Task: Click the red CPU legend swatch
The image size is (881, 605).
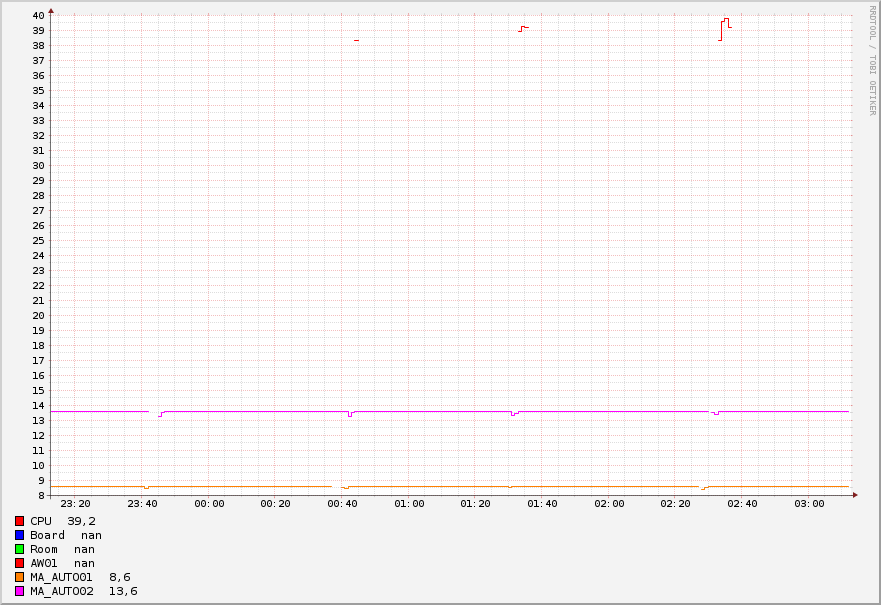Action: coord(19,521)
